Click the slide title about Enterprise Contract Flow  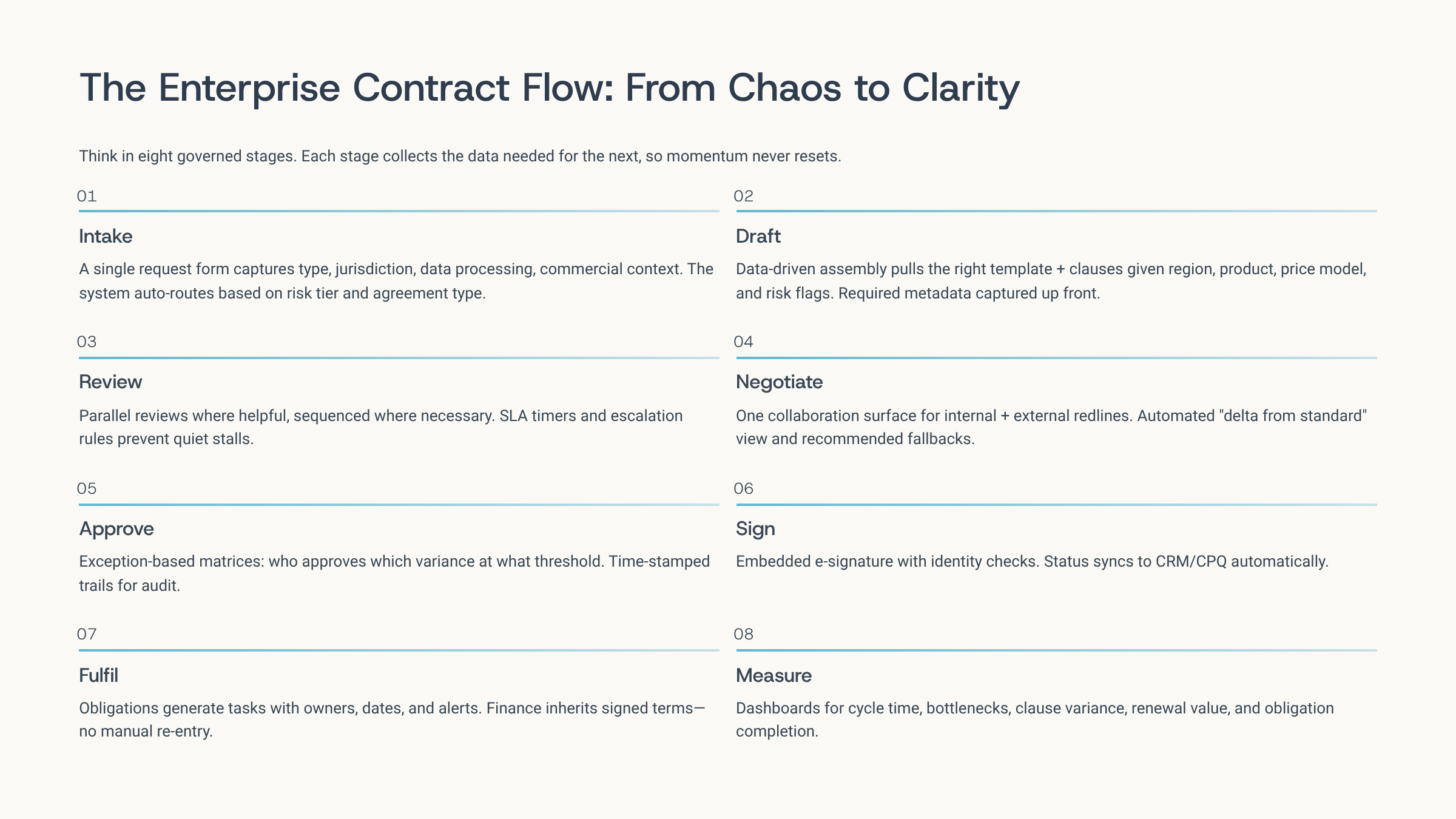pos(549,88)
